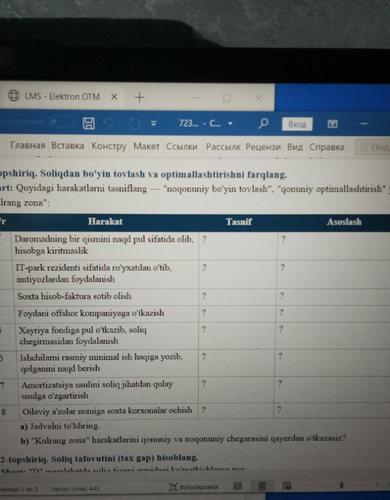Click the Xayriya fondiga pul o'tkazib cell

107,336
